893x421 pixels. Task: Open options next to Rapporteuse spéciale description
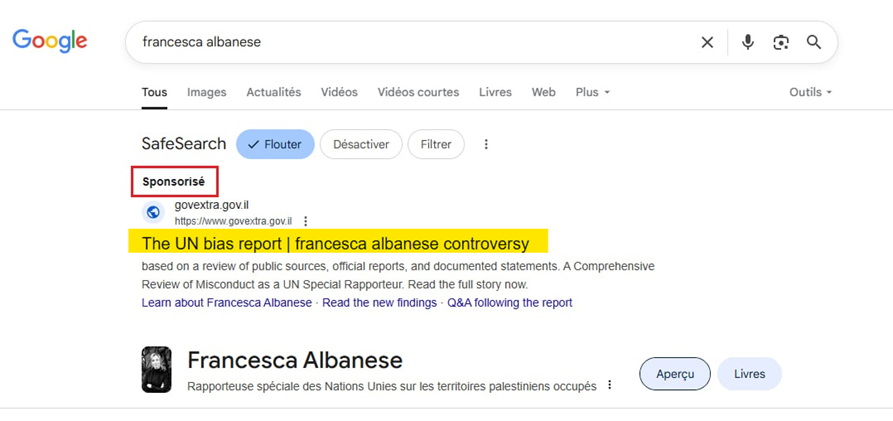pos(609,385)
